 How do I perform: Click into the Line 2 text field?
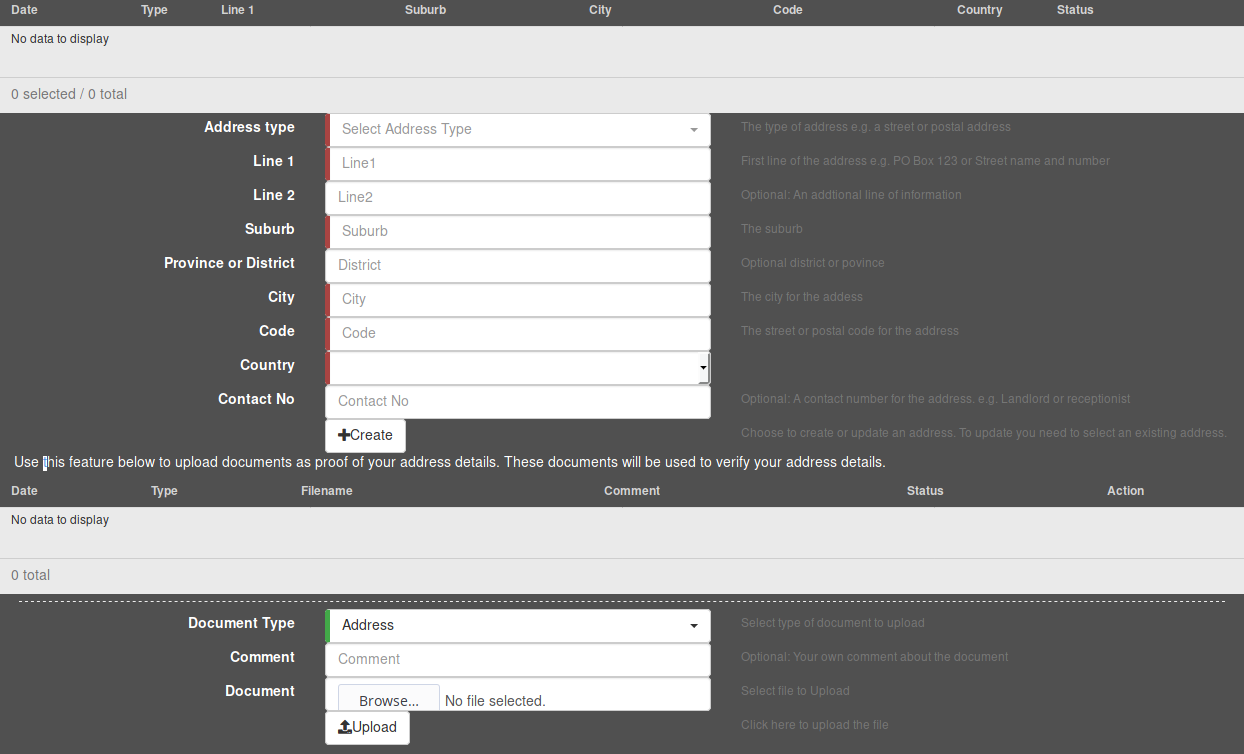[518, 197]
